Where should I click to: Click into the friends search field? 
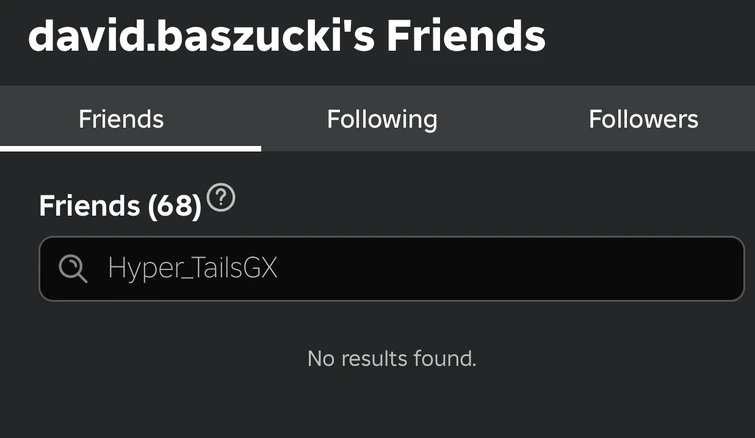pos(400,268)
